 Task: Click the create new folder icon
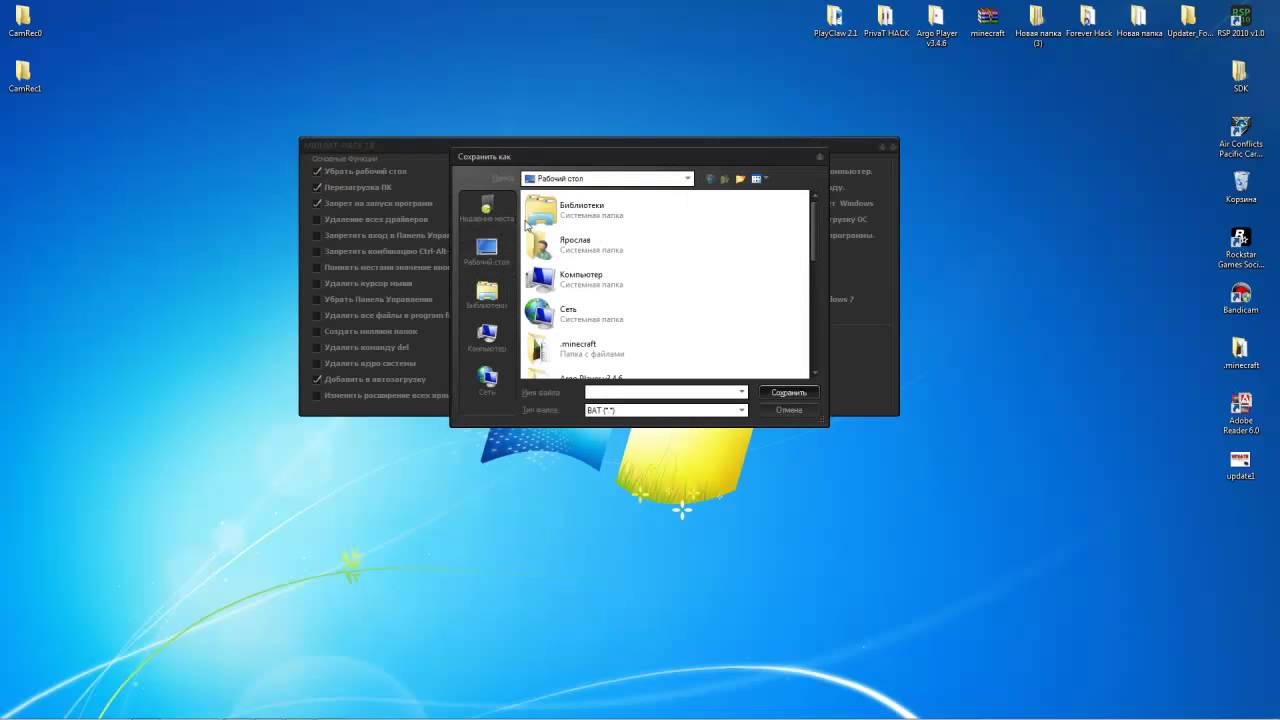tap(741, 179)
